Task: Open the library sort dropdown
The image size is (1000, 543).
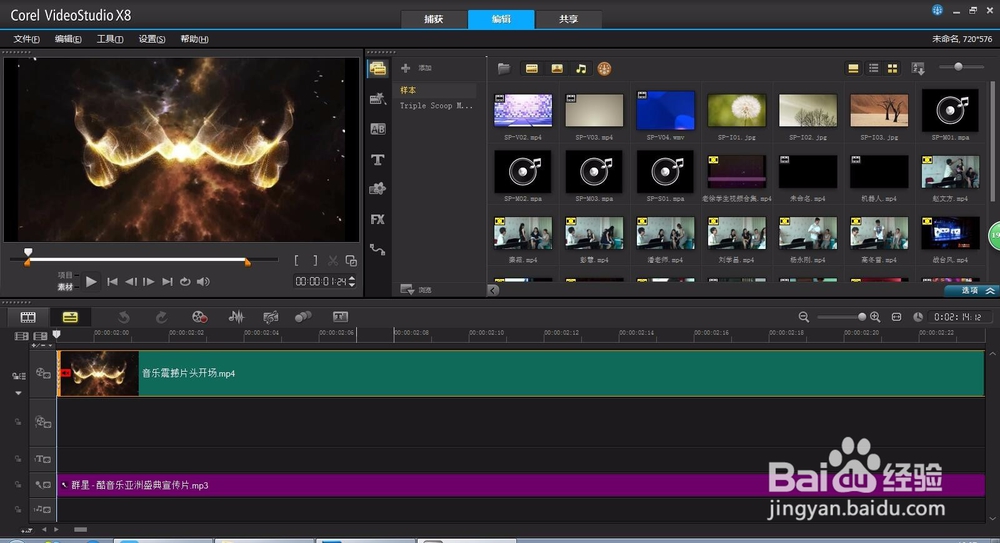Action: click(x=918, y=69)
